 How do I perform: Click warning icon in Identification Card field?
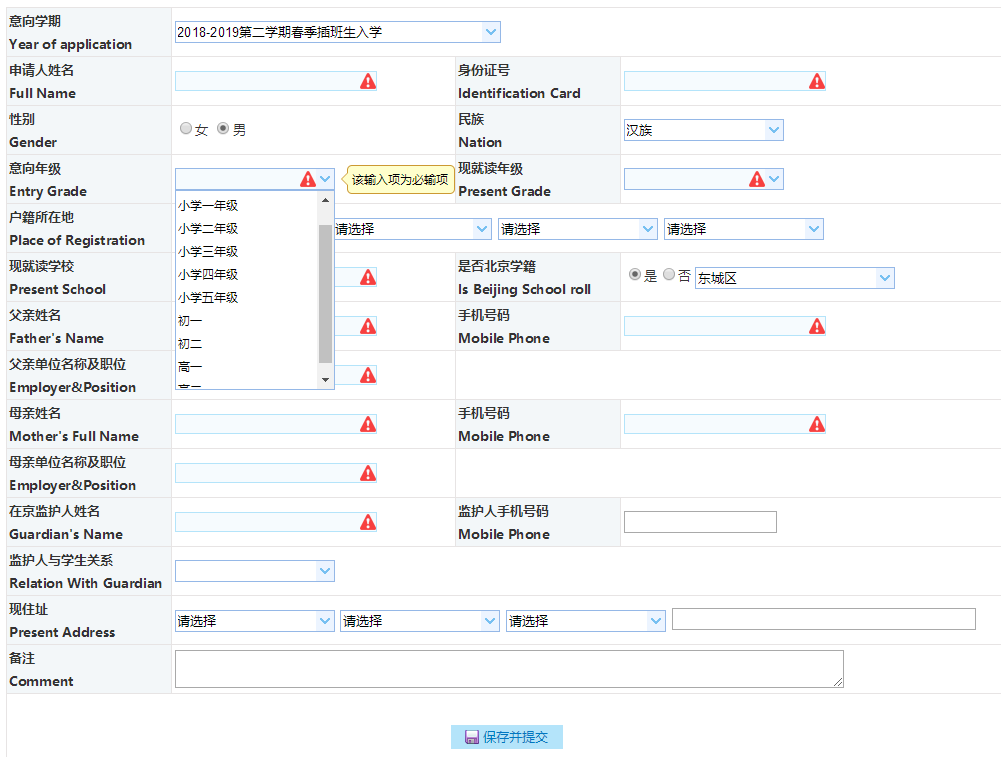tap(817, 81)
